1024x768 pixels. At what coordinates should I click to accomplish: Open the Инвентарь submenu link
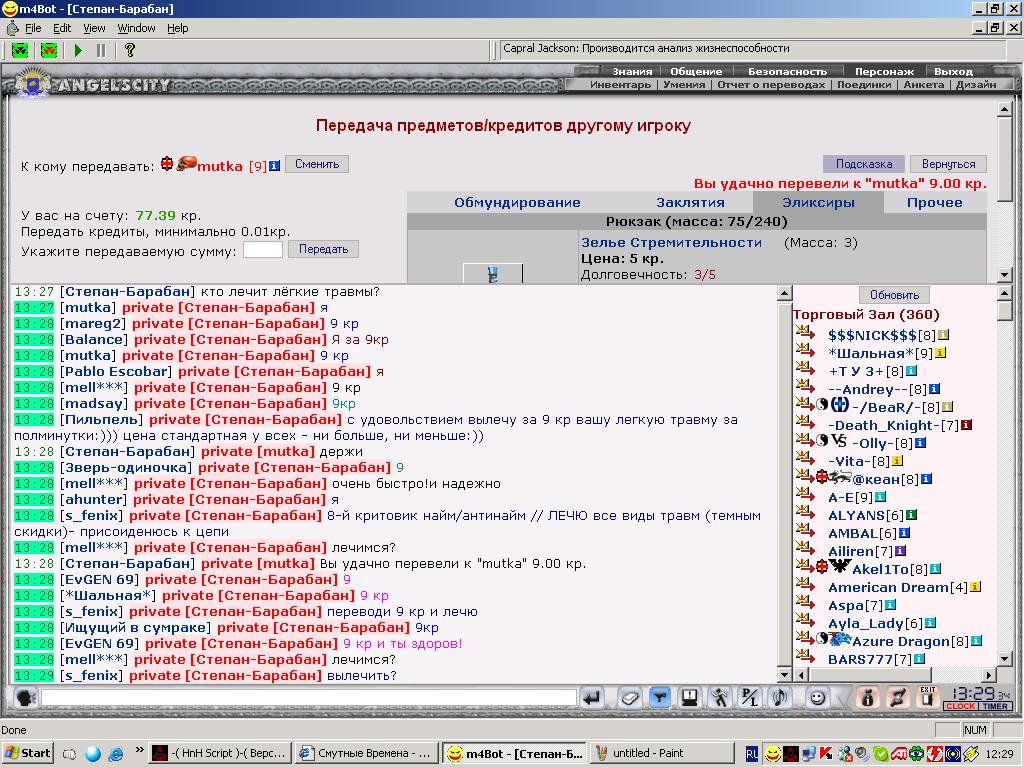(x=620, y=85)
